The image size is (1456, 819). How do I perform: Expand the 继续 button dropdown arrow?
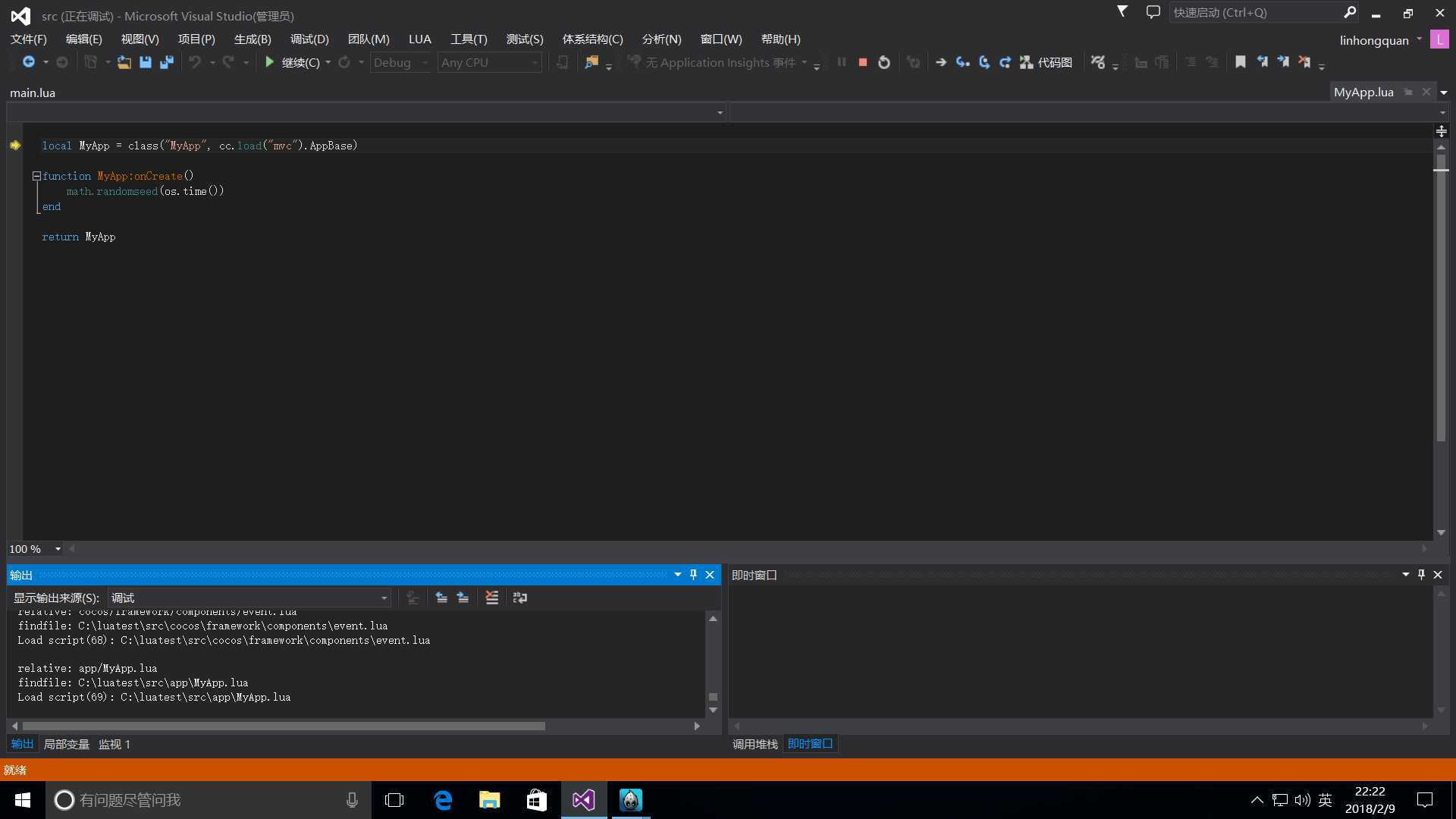point(328,62)
